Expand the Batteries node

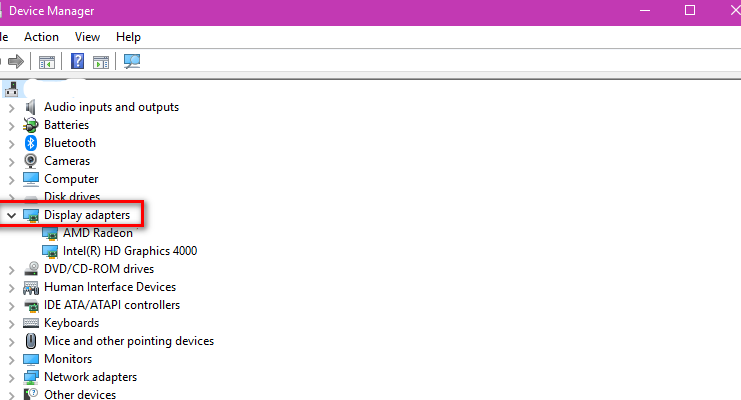[x=11, y=126]
